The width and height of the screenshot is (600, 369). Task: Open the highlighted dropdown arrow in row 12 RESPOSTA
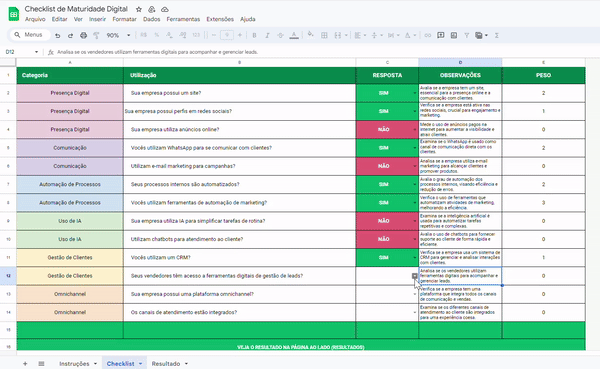coord(414,276)
